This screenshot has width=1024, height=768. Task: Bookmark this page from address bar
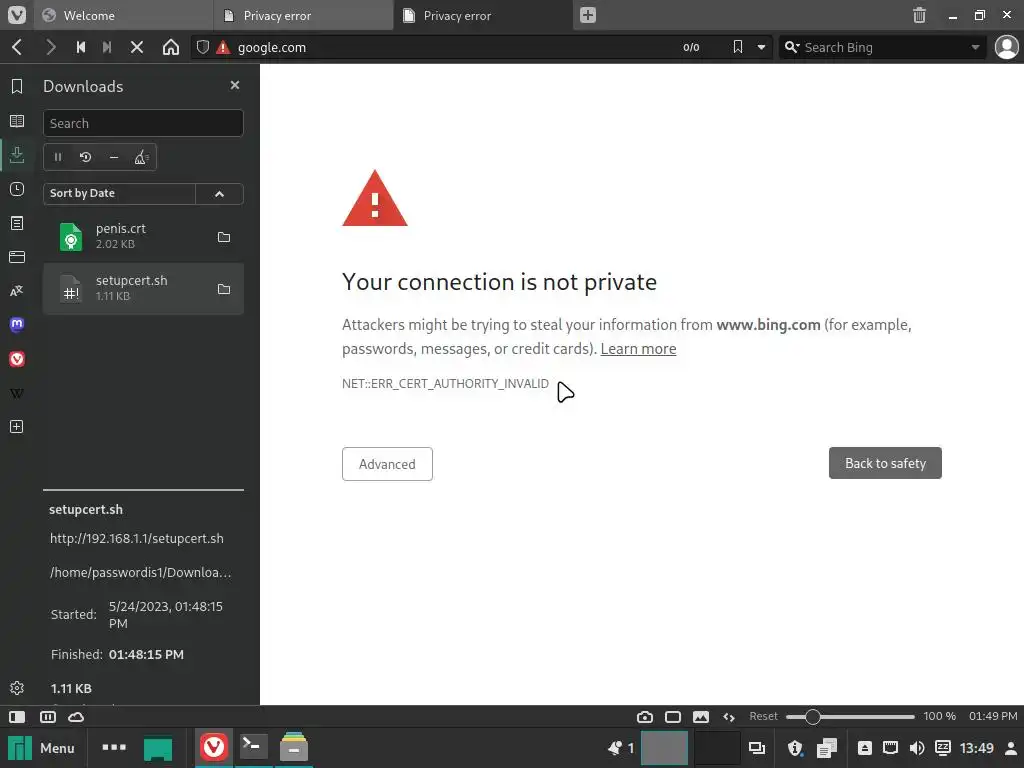coord(737,47)
